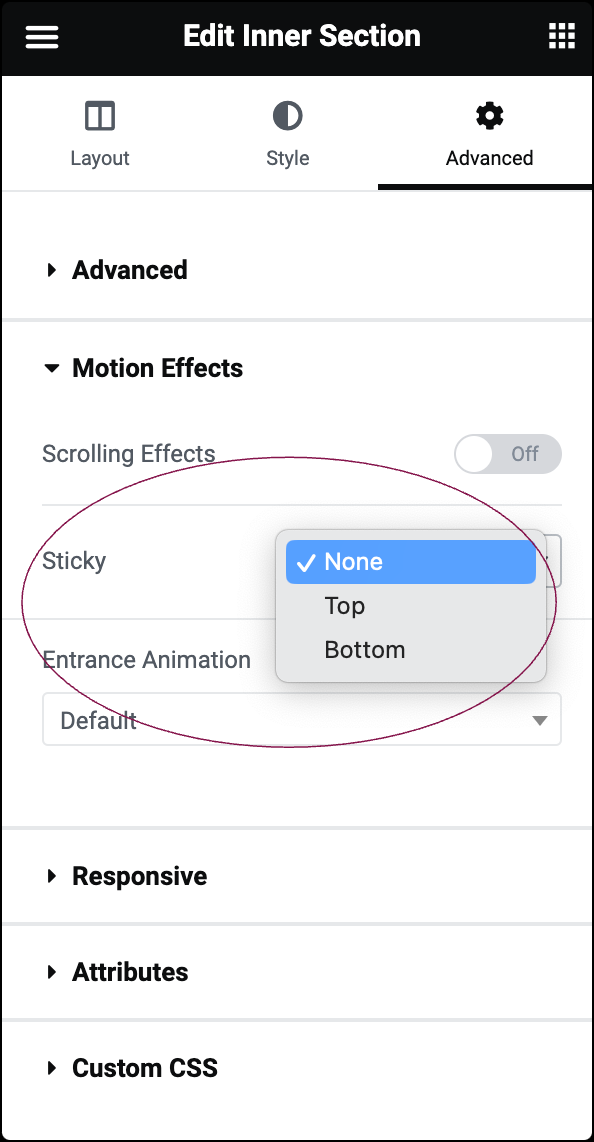The image size is (594, 1142).
Task: Select Top from the Sticky options
Action: [x=344, y=605]
